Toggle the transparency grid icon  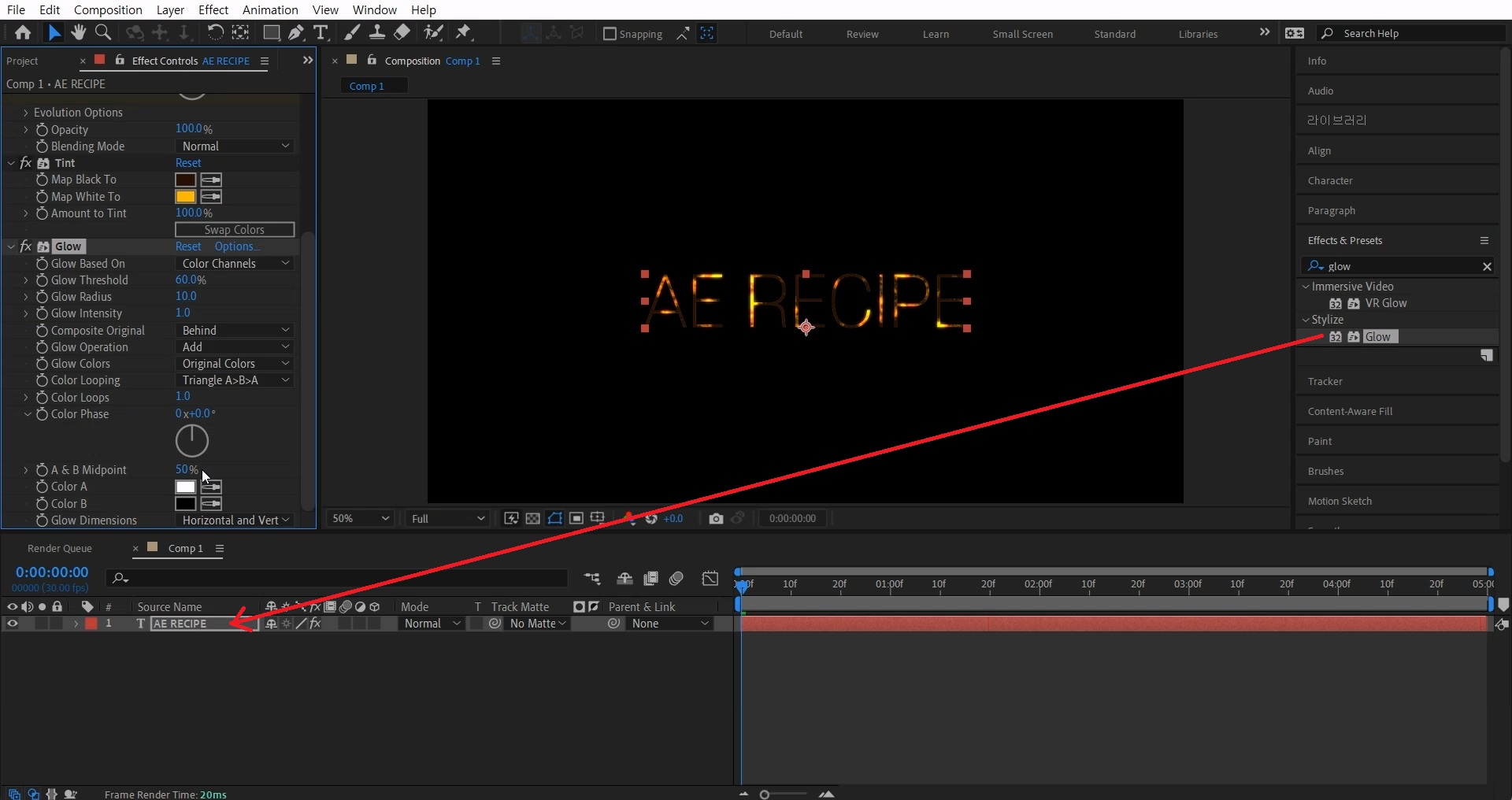pos(533,518)
